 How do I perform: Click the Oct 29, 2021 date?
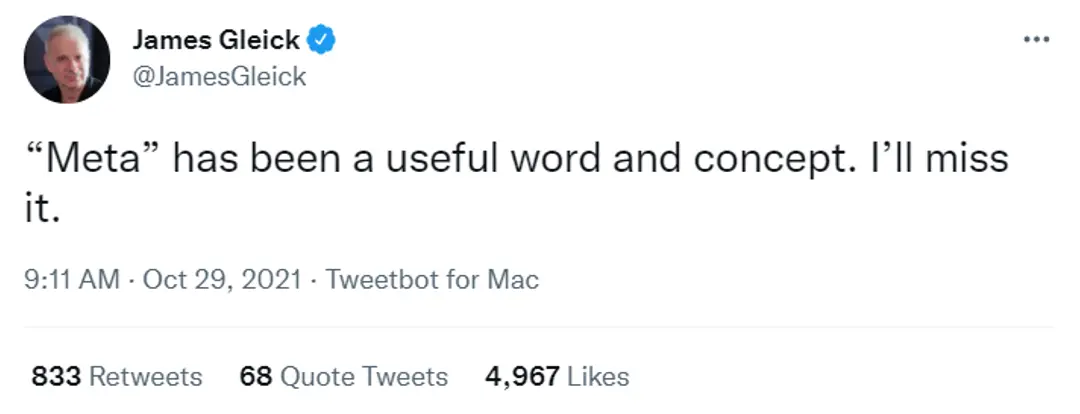click(222, 279)
